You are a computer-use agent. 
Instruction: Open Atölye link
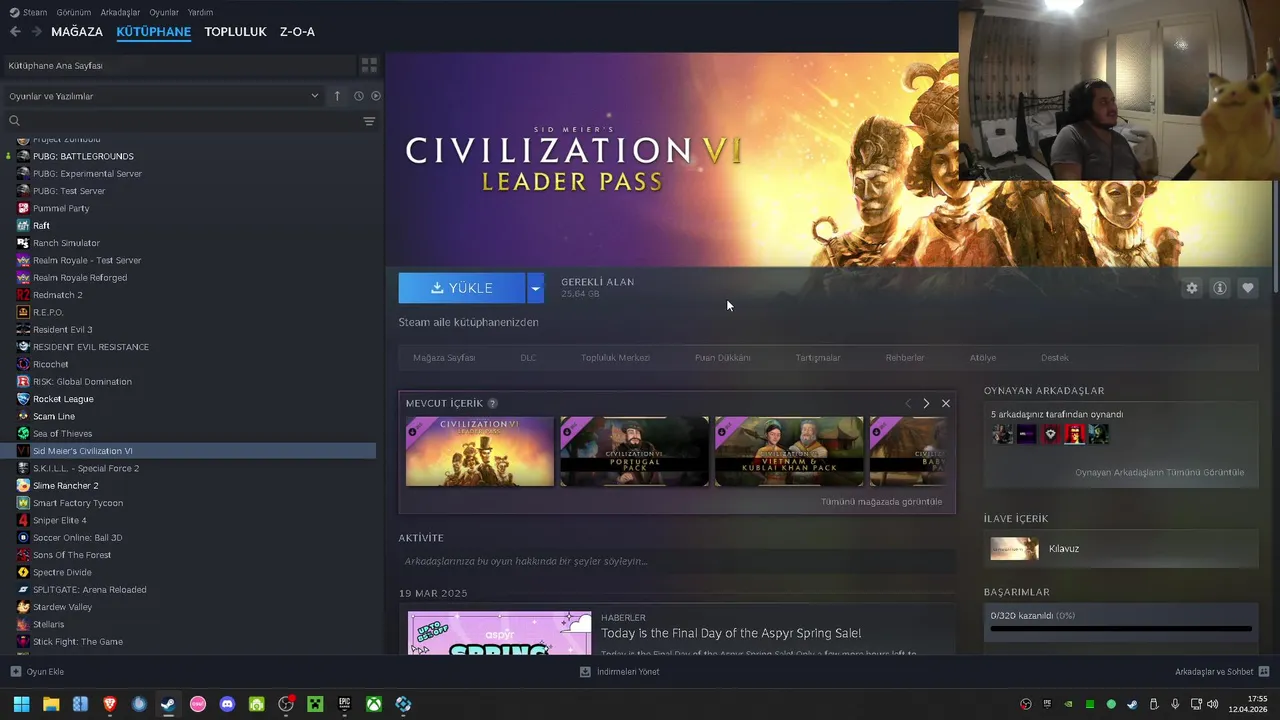point(982,357)
